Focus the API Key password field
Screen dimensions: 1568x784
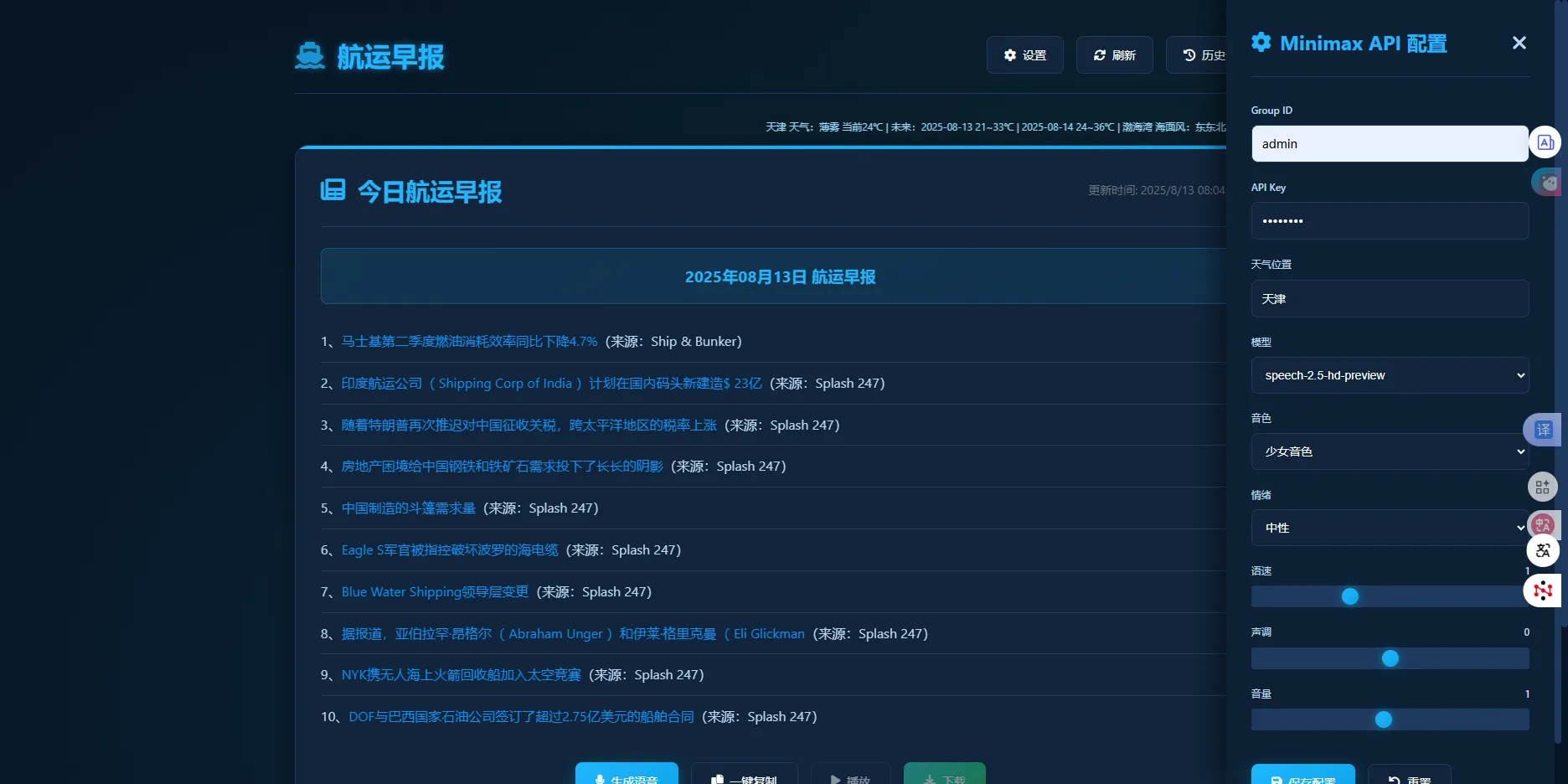1390,221
